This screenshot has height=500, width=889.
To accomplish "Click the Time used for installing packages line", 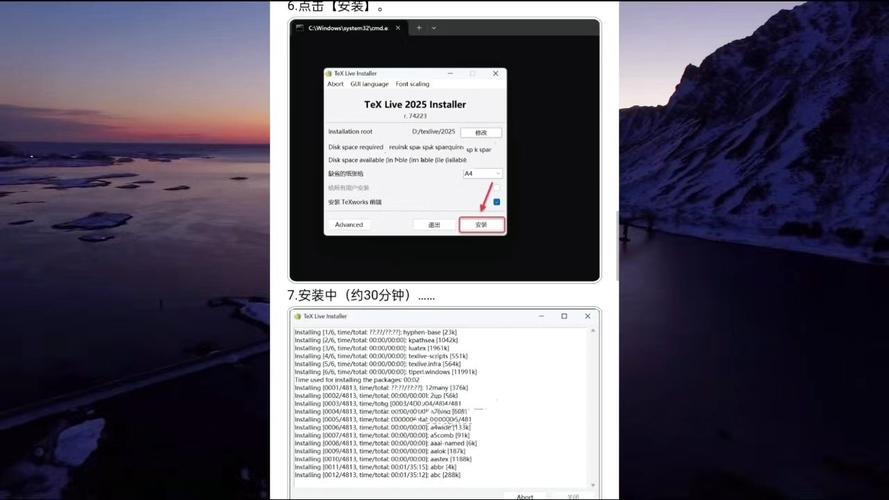I will point(357,380).
